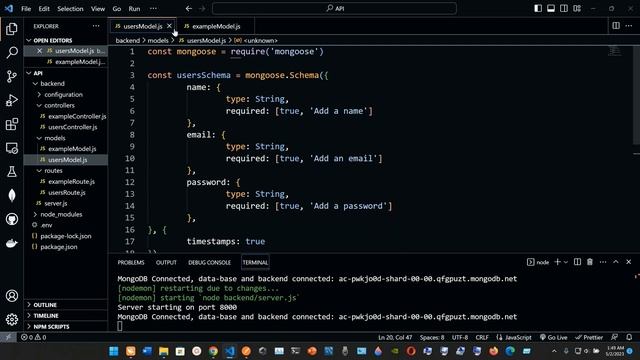The width and height of the screenshot is (640, 360).
Task: Open the Go menu
Action: click(x=117, y=9)
